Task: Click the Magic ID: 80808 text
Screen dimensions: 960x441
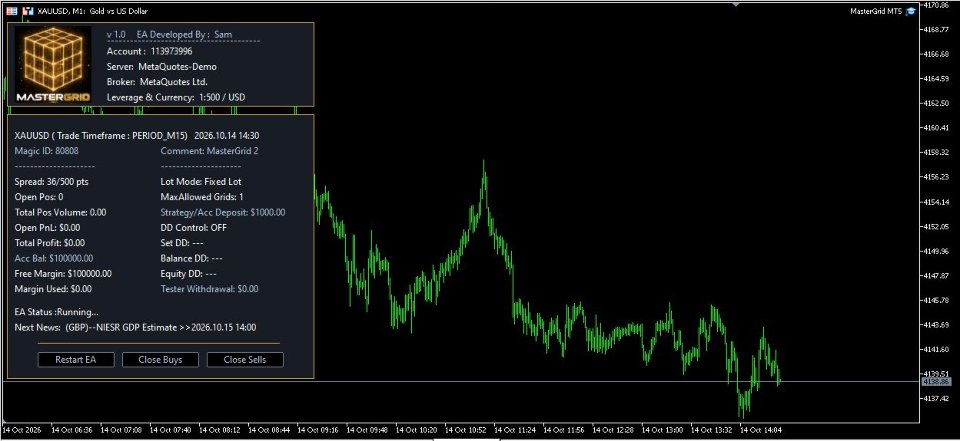Action: 47,151
